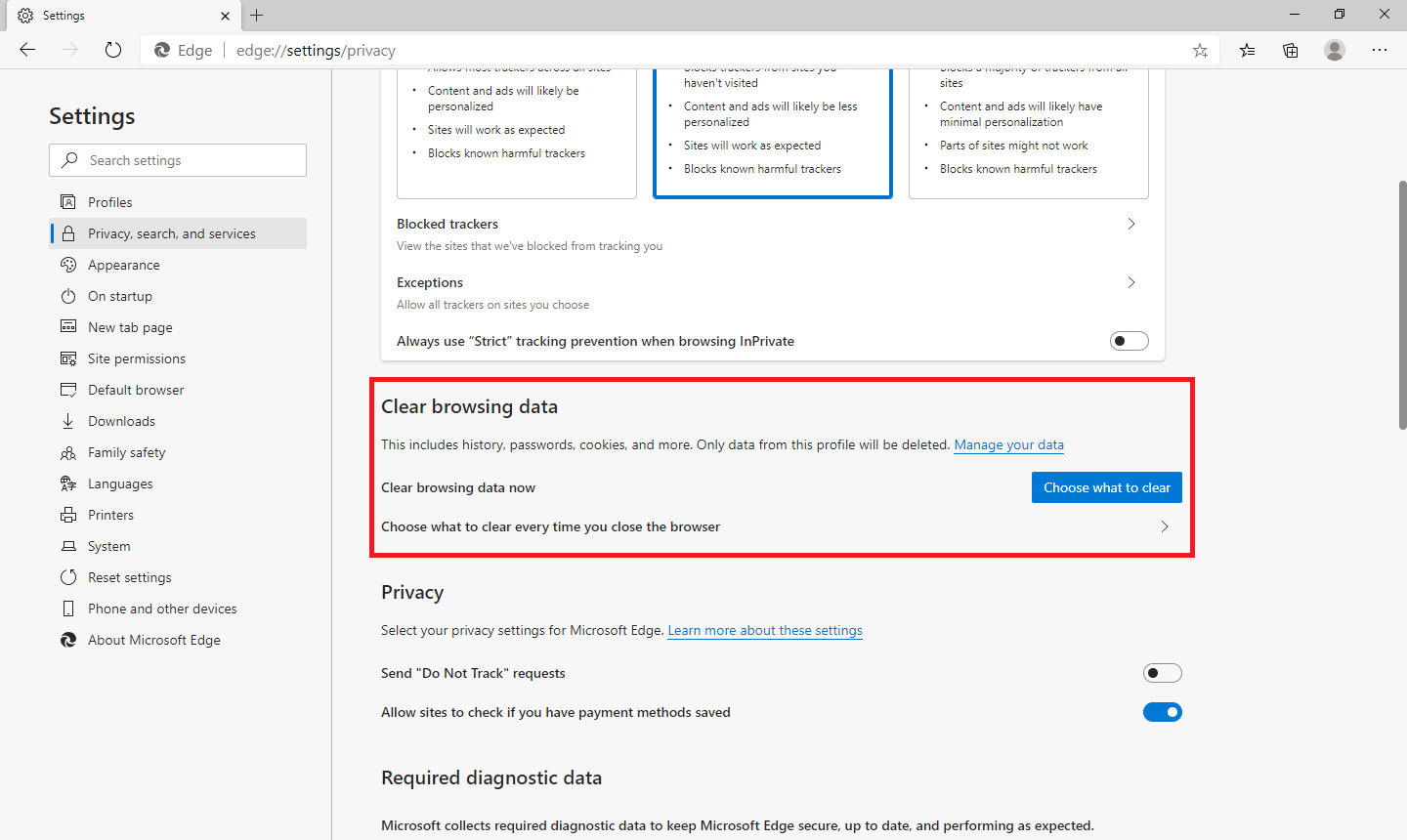This screenshot has height=840, width=1407.
Task: Open the Settings and more ellipsis menu
Action: coord(1380,50)
